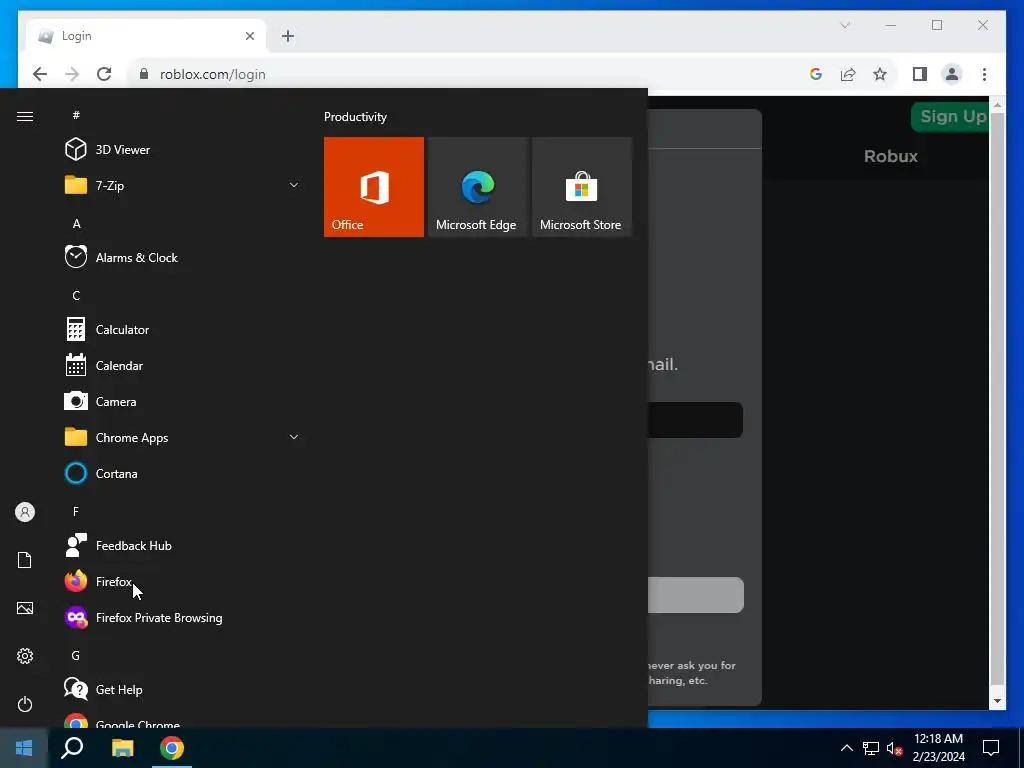The width and height of the screenshot is (1024, 768).
Task: Click the # section header
Action: (x=76, y=115)
